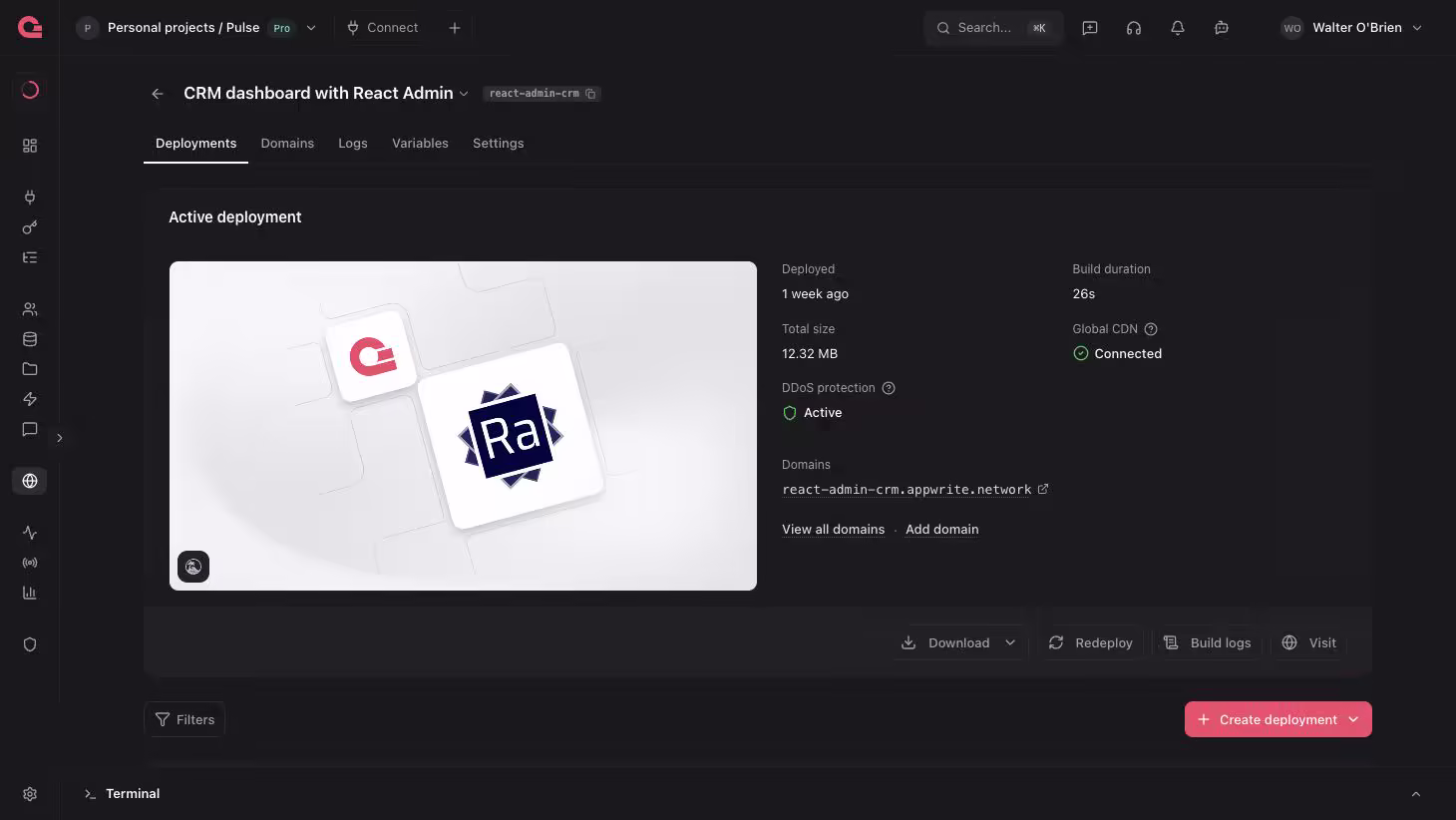Click the "26s" build duration value
Image resolution: width=1456 pixels, height=820 pixels.
1084,294
